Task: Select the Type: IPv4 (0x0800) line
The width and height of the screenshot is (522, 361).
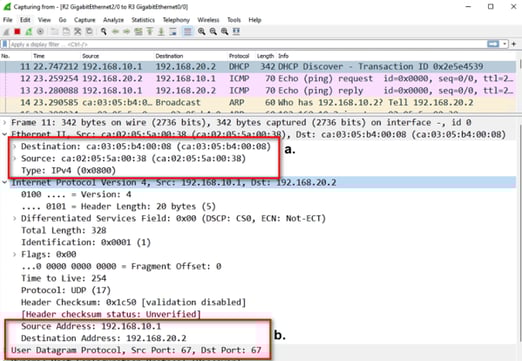Action: 68,171
